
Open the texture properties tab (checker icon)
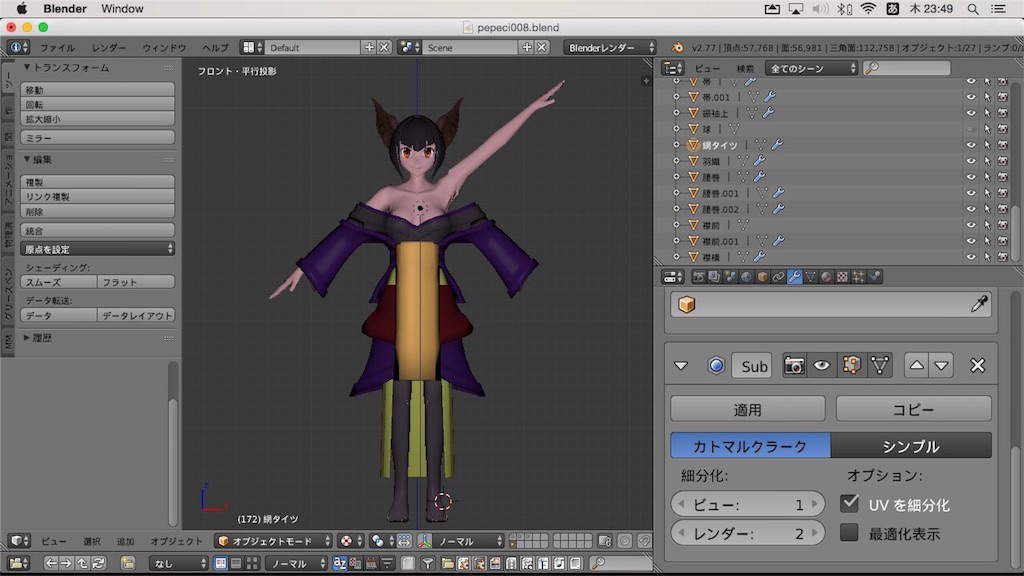point(842,277)
